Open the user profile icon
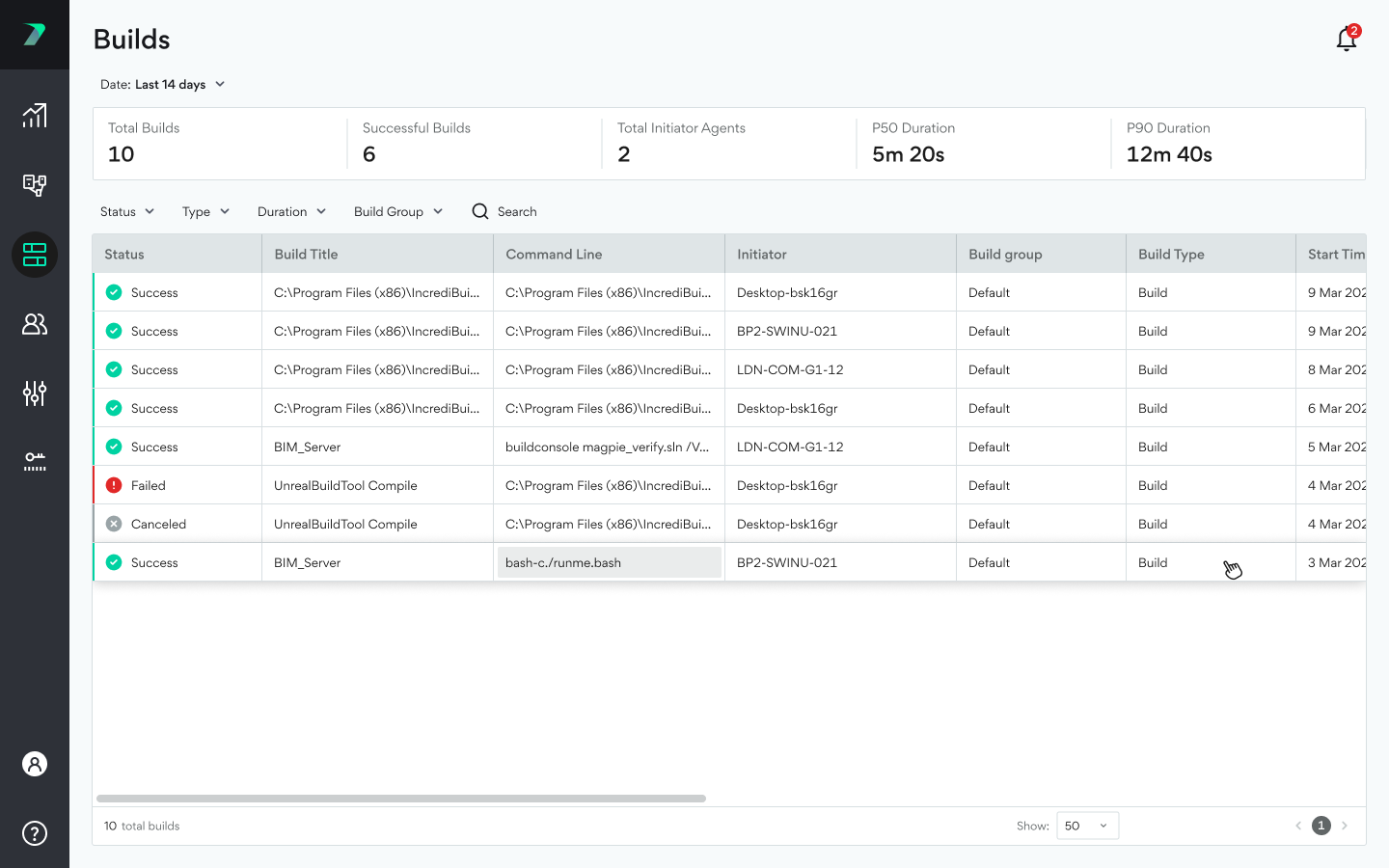 point(35,764)
